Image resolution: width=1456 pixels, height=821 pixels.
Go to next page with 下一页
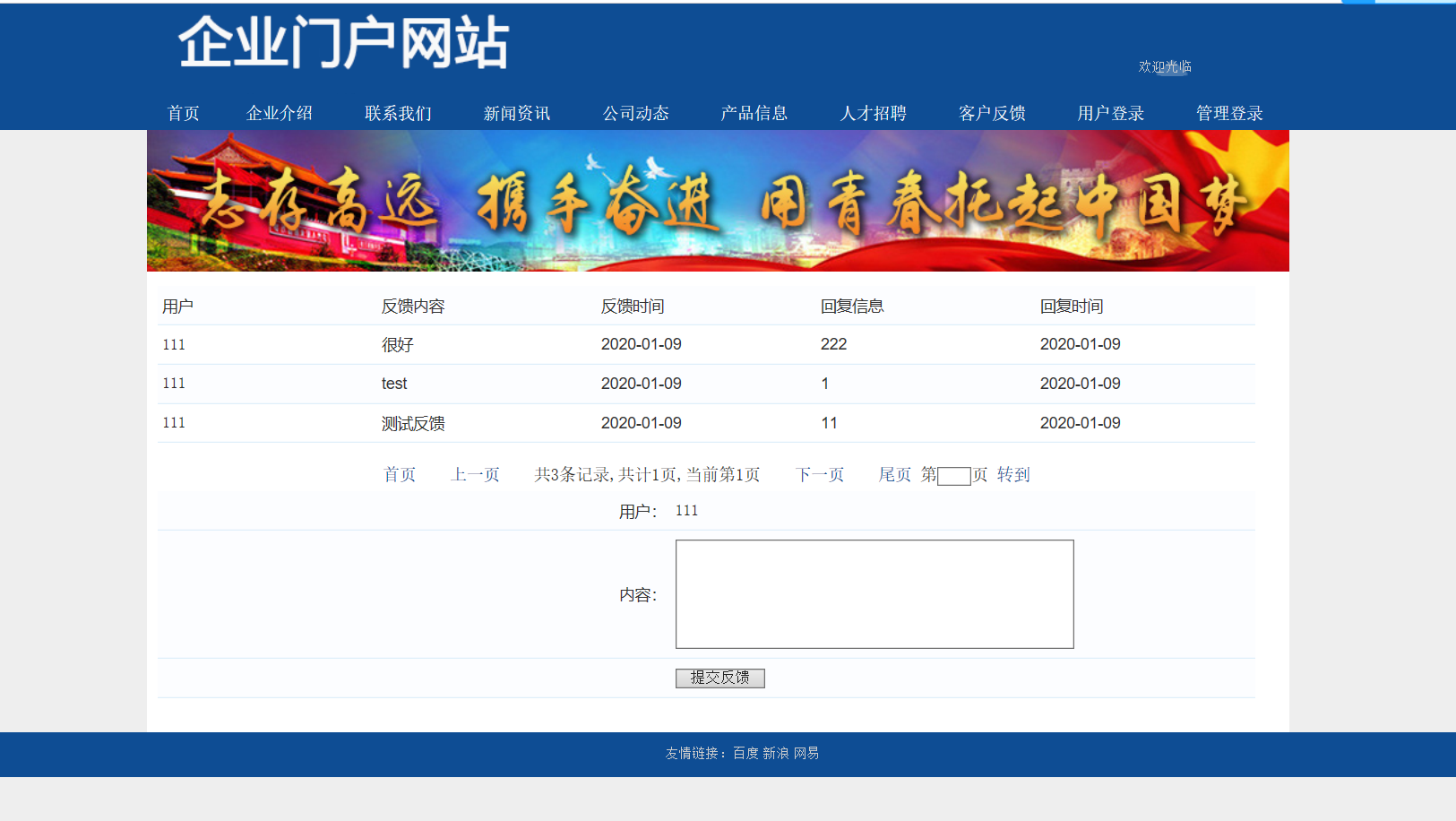pyautogui.click(x=820, y=474)
